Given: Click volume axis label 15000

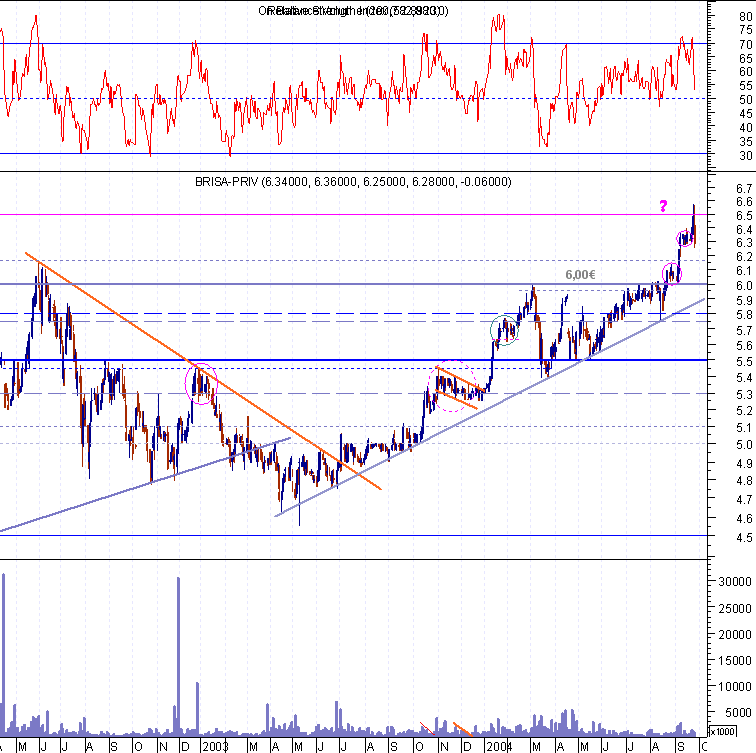Looking at the screenshot, I should 735,660.
